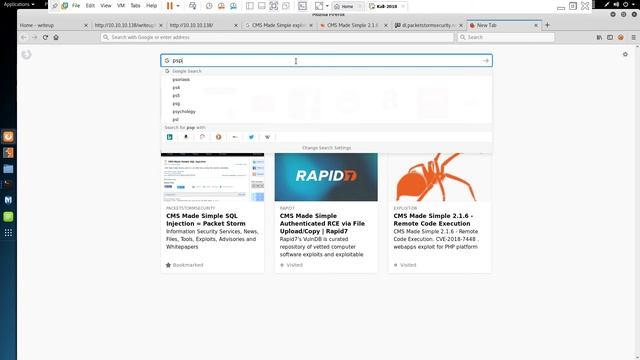Close the New Tab browser tab
Image resolution: width=640 pixels, height=360 pixels.
click(x=536, y=25)
